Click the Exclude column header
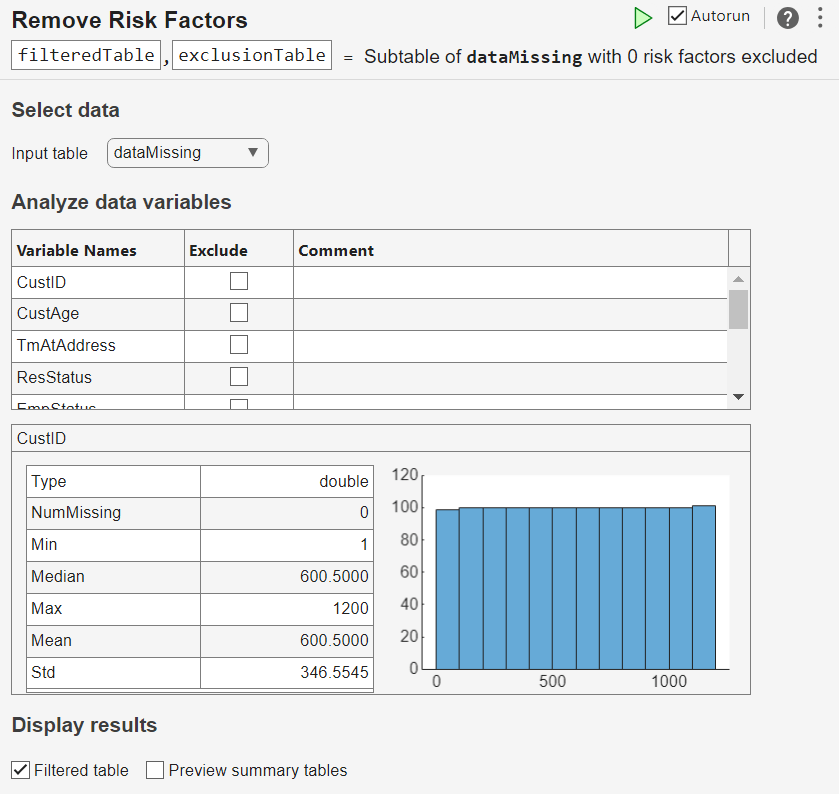Screen dimensions: 839x794 (x=218, y=250)
